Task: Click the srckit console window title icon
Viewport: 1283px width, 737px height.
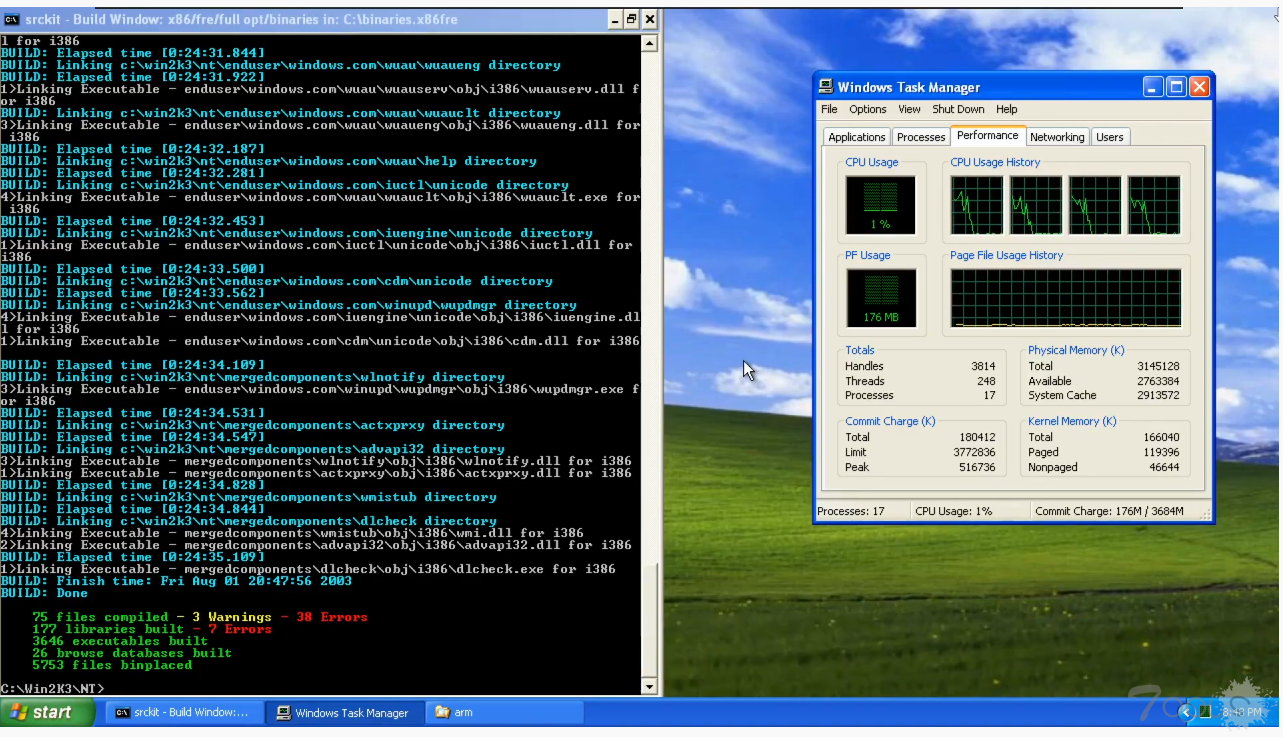Action: point(11,19)
